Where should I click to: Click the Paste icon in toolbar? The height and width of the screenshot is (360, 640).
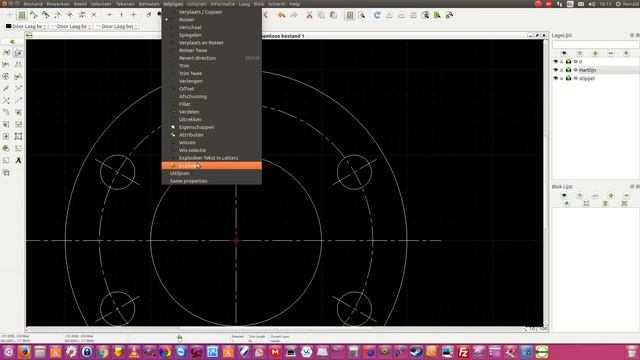tap(333, 16)
